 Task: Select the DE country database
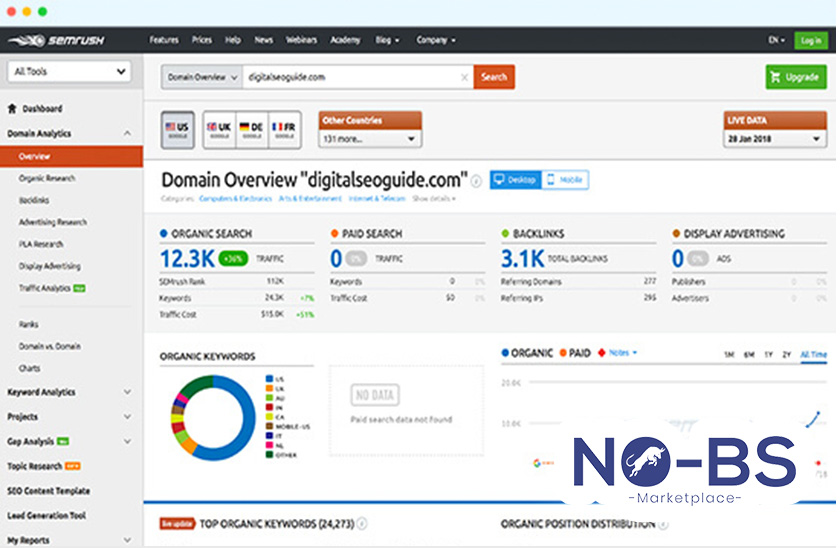coord(251,130)
